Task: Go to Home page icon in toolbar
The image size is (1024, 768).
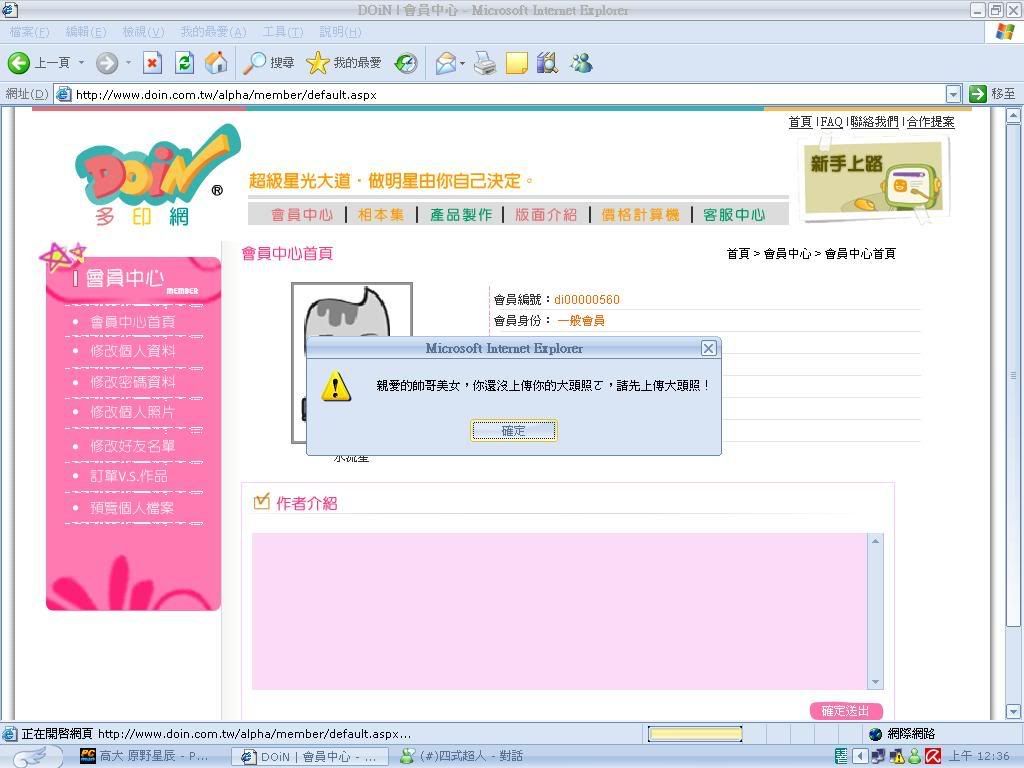Action: point(216,63)
